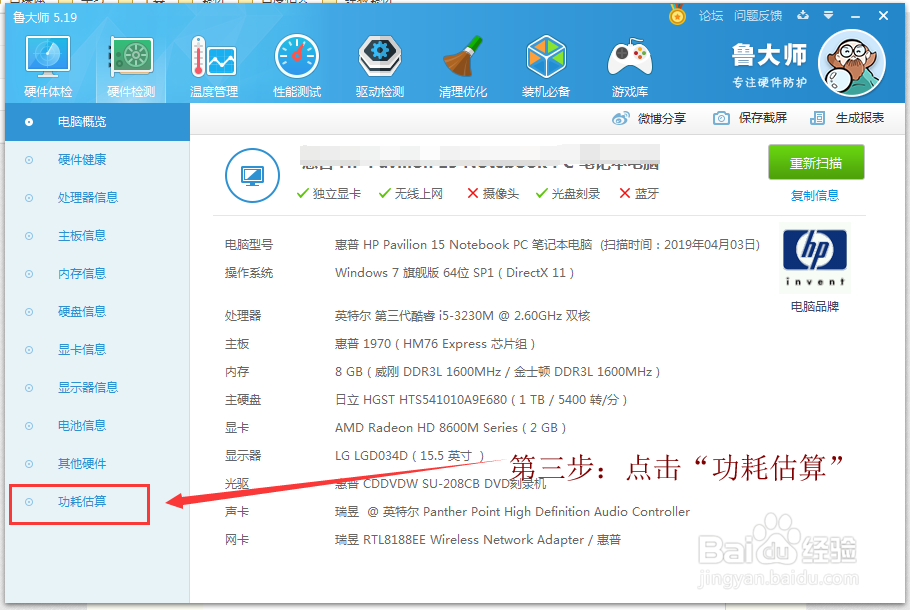
Task: Click the Panther Point audio controller text
Action: point(512,512)
